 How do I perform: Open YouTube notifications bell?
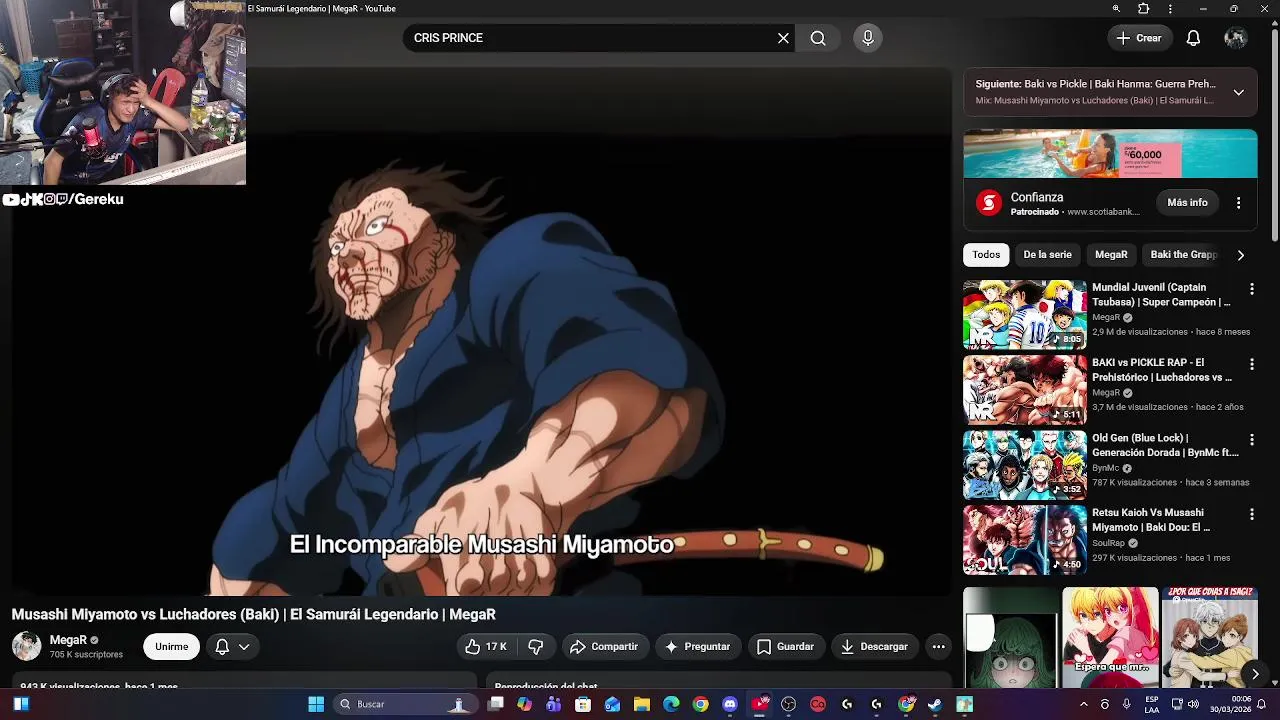point(1193,38)
